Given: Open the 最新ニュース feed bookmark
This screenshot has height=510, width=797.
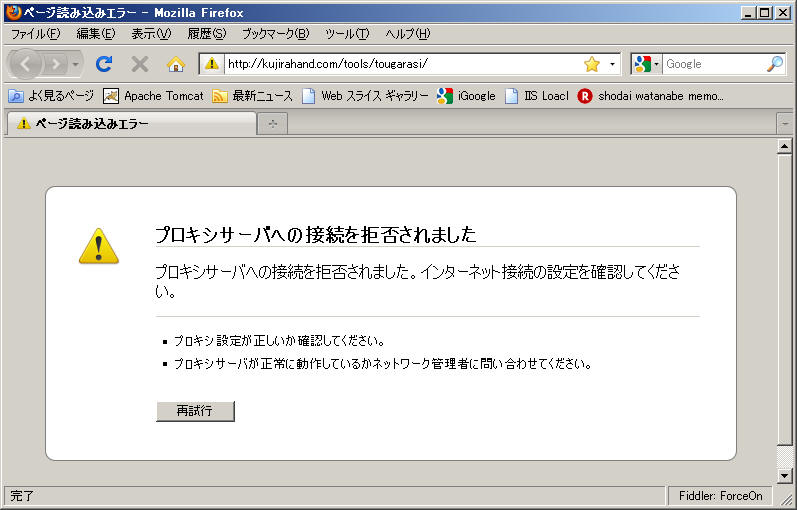Looking at the screenshot, I should pos(252,96).
